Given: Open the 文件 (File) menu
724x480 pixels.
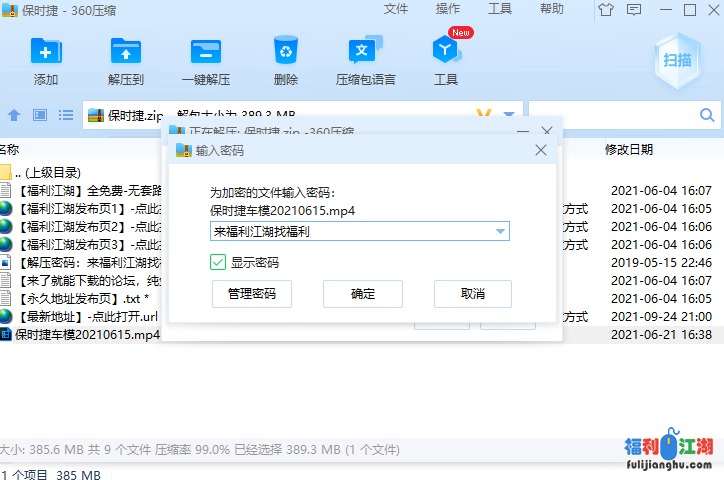Looking at the screenshot, I should point(396,9).
